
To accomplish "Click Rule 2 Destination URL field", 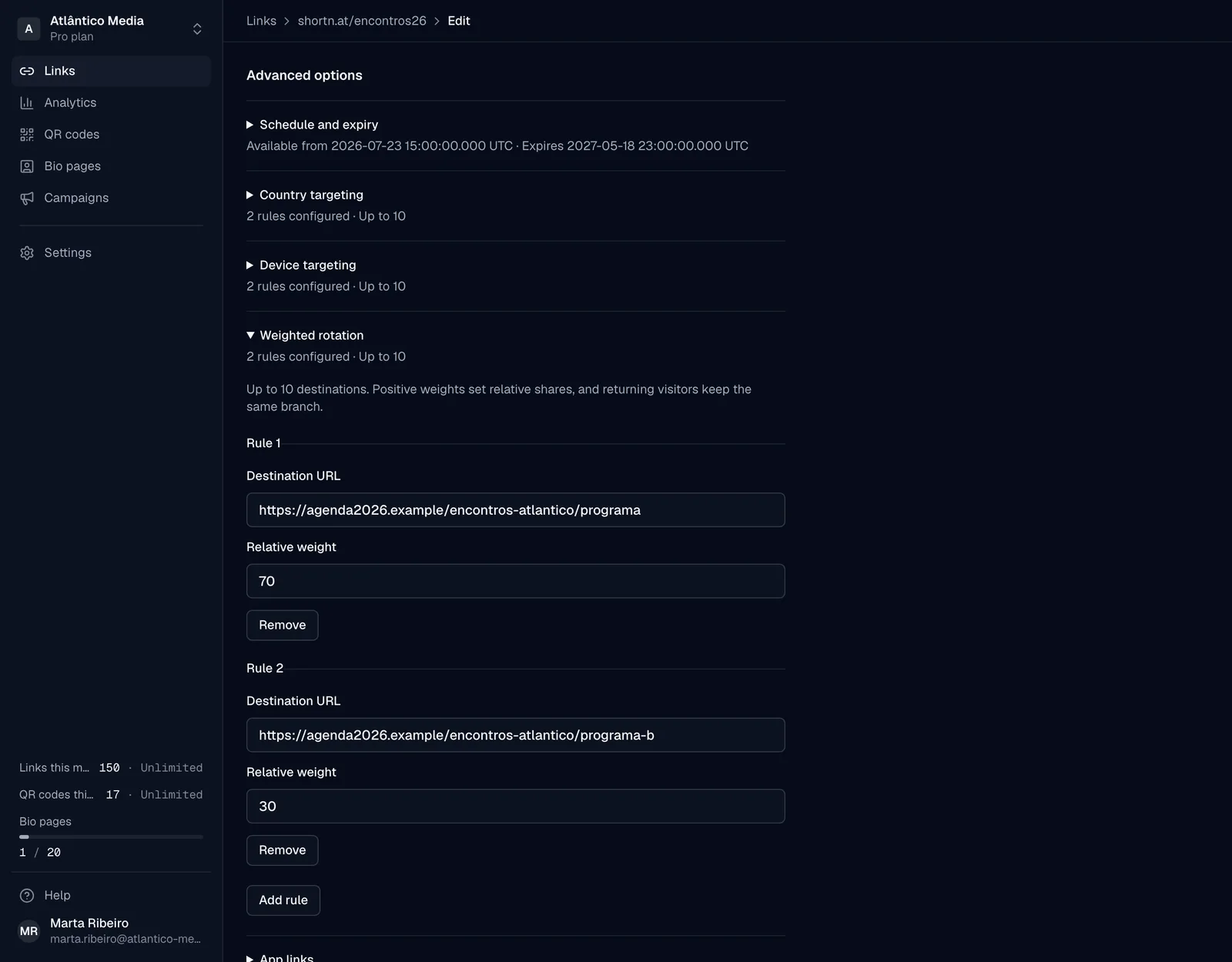I will pyautogui.click(x=515, y=735).
